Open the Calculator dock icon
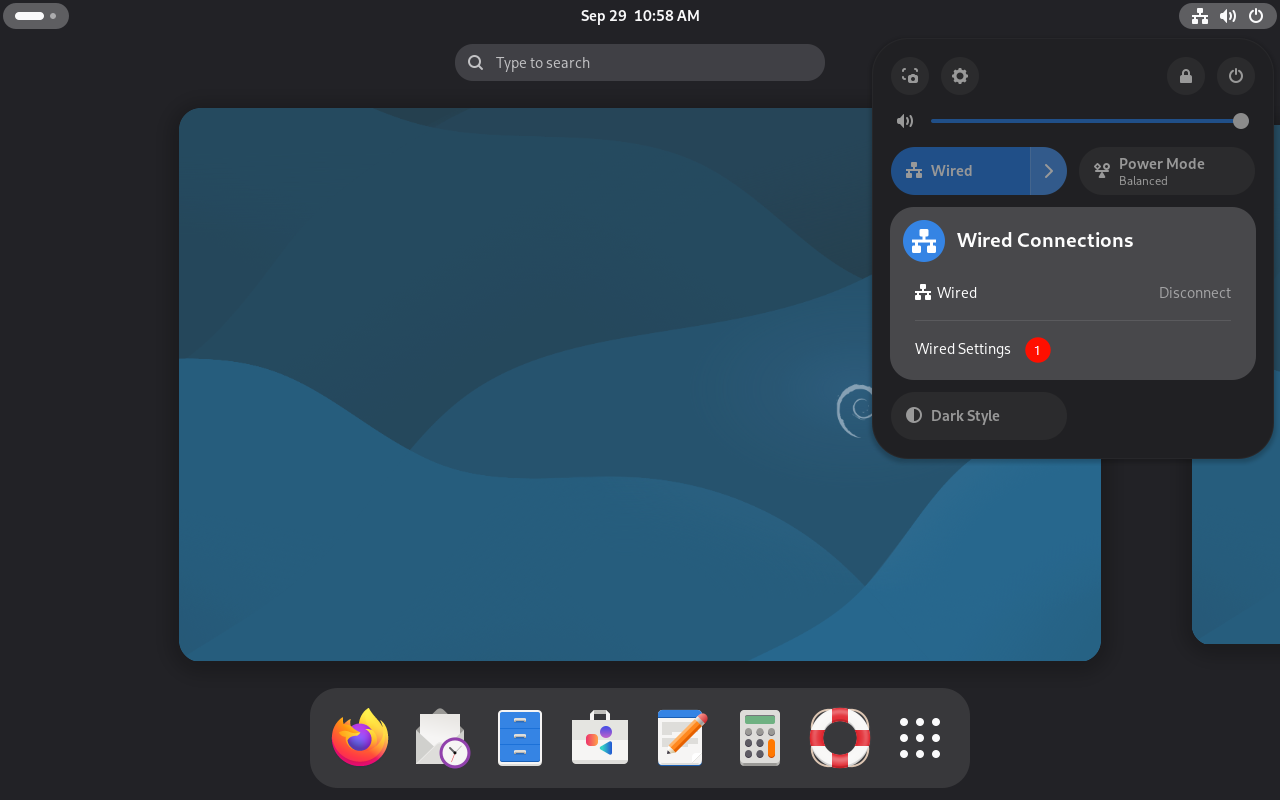The height and width of the screenshot is (800, 1280). 760,738
